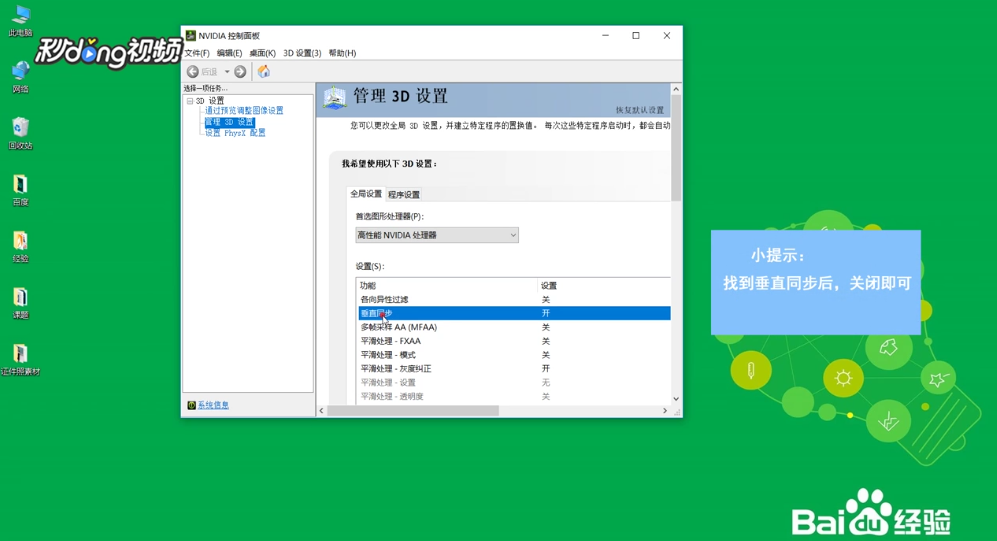Select the 平滑处理 - FXAA row
The width and height of the screenshot is (997, 541).
(x=514, y=341)
